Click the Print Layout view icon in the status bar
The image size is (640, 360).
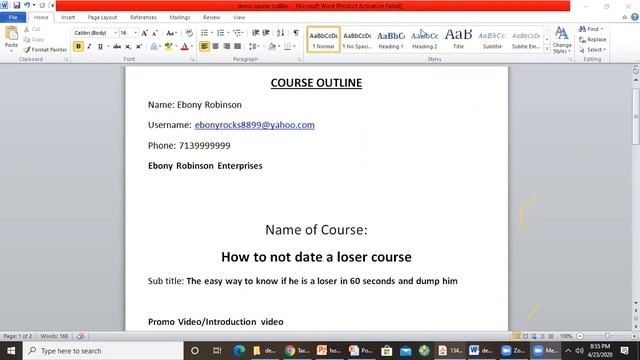click(516, 336)
